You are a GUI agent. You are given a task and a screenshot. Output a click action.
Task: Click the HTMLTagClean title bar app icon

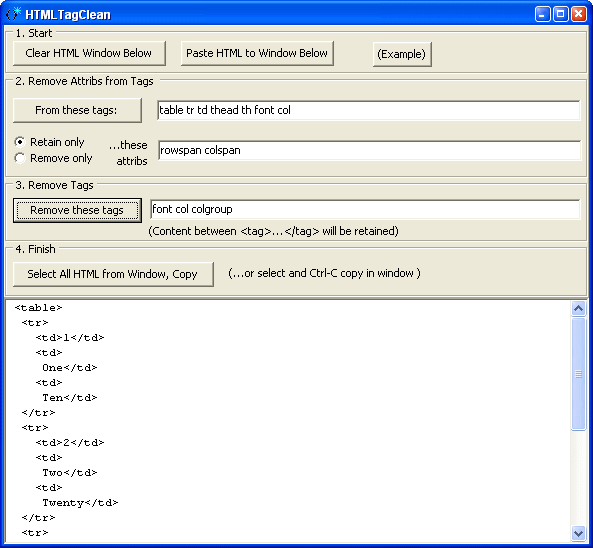[13, 14]
